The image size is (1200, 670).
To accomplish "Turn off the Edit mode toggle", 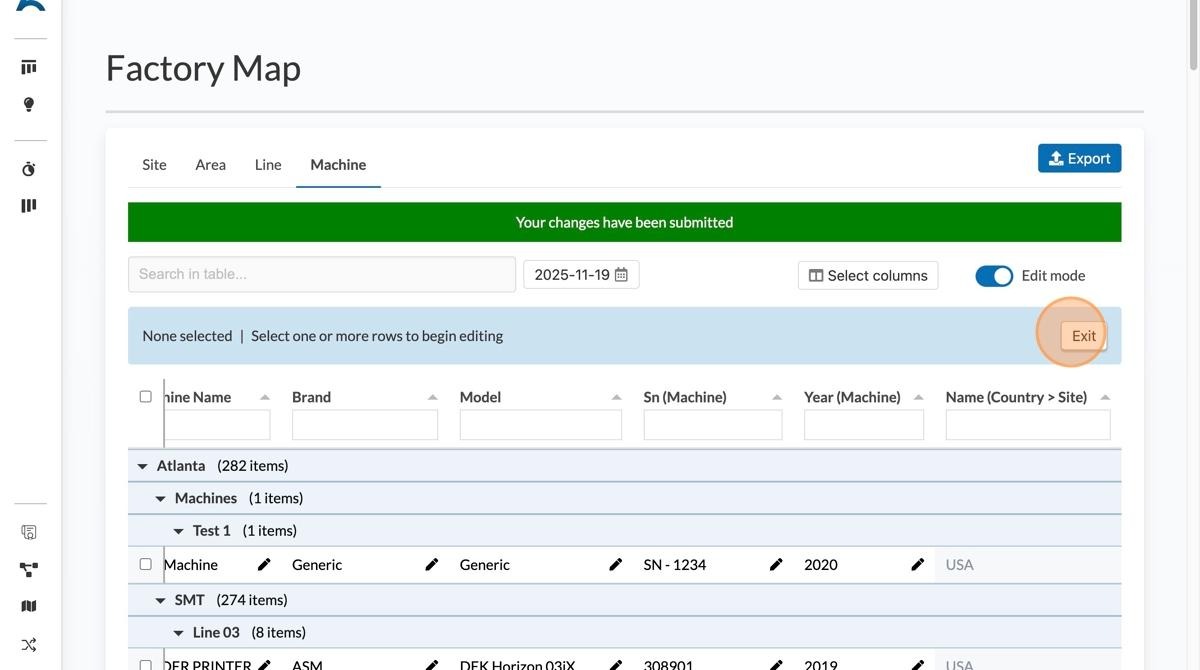I will (x=994, y=276).
